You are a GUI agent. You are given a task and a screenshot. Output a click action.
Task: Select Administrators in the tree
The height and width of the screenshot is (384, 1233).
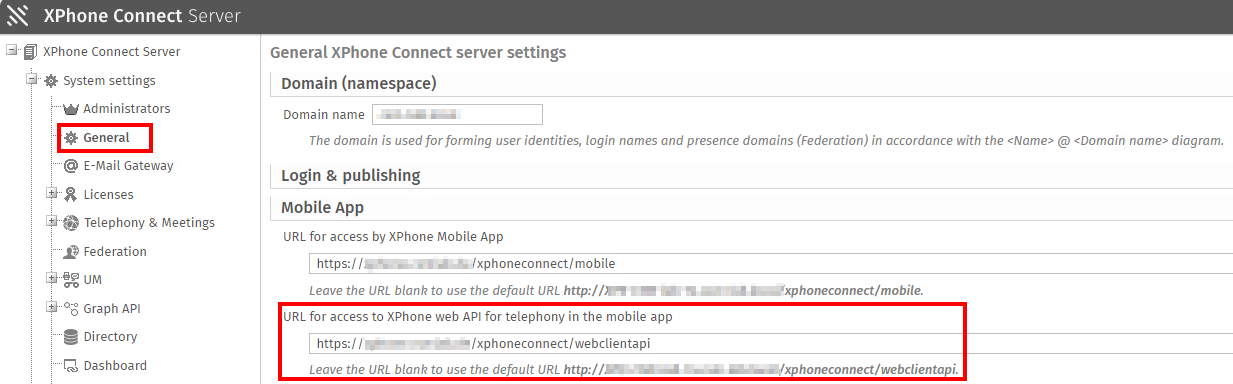127,108
